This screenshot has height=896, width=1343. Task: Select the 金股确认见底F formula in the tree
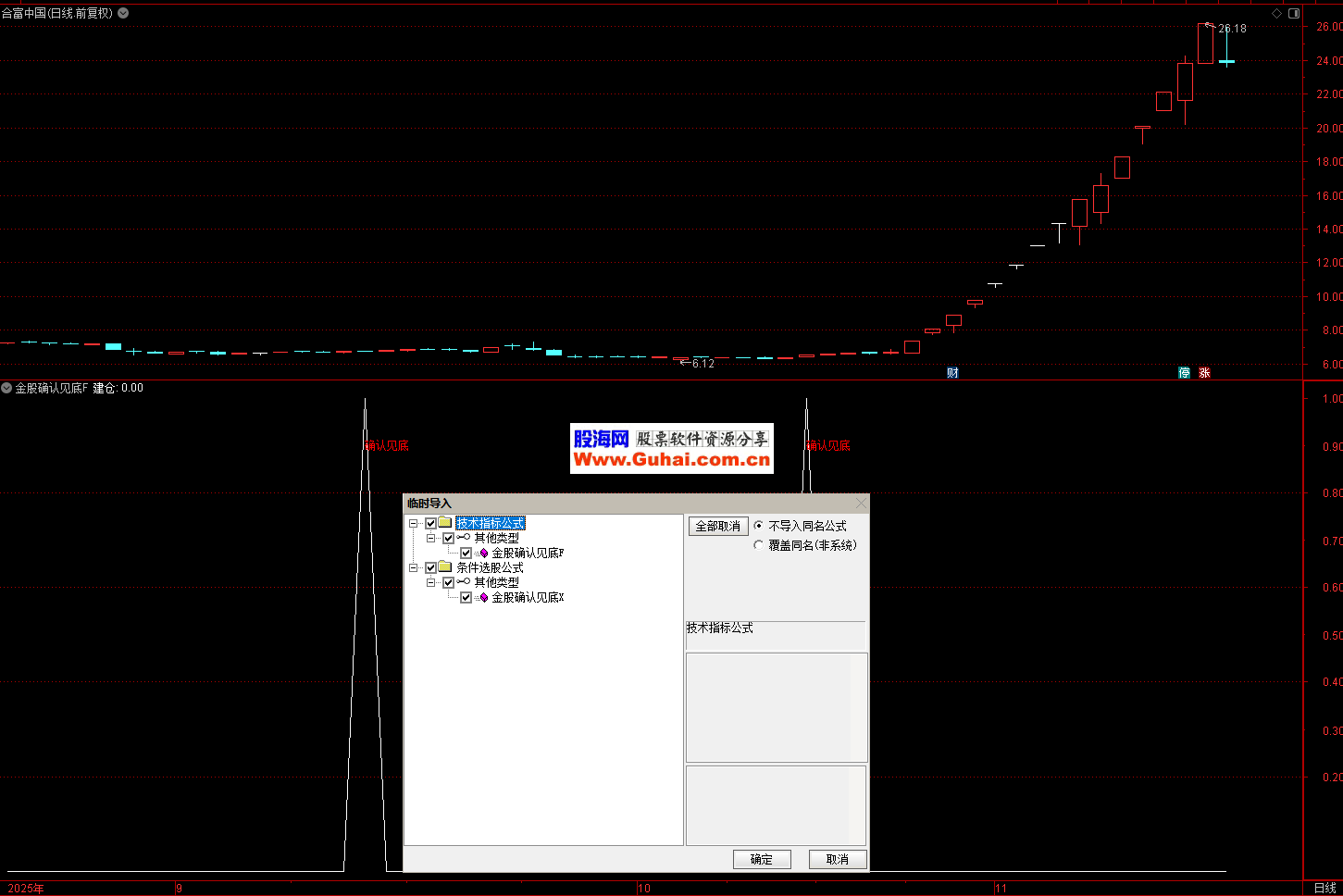[x=528, y=553]
